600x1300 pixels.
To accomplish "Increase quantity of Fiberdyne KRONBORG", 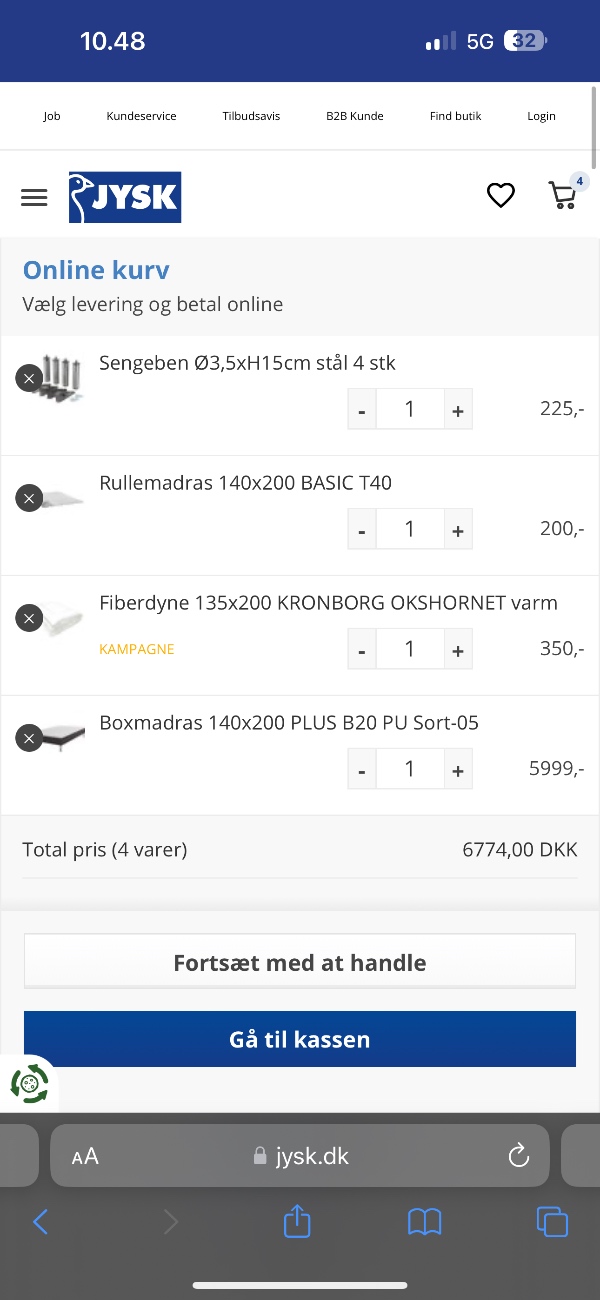I will [x=458, y=650].
